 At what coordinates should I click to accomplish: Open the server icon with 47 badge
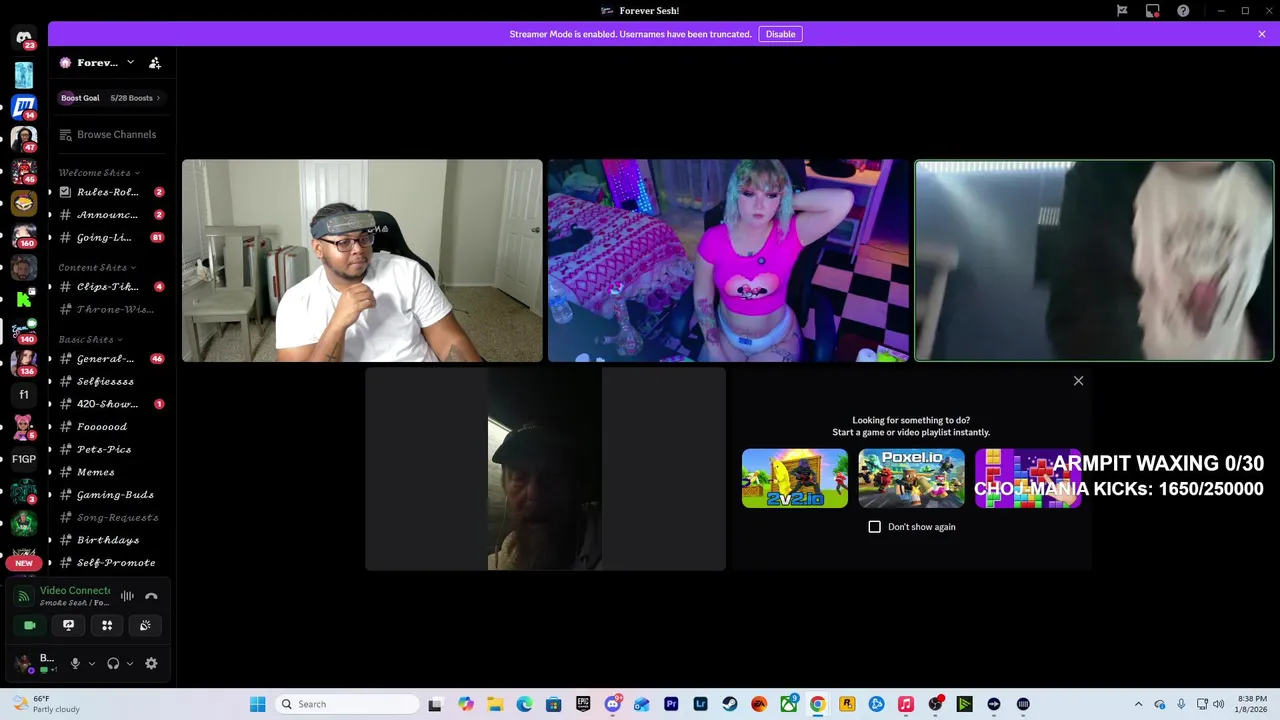(24, 138)
